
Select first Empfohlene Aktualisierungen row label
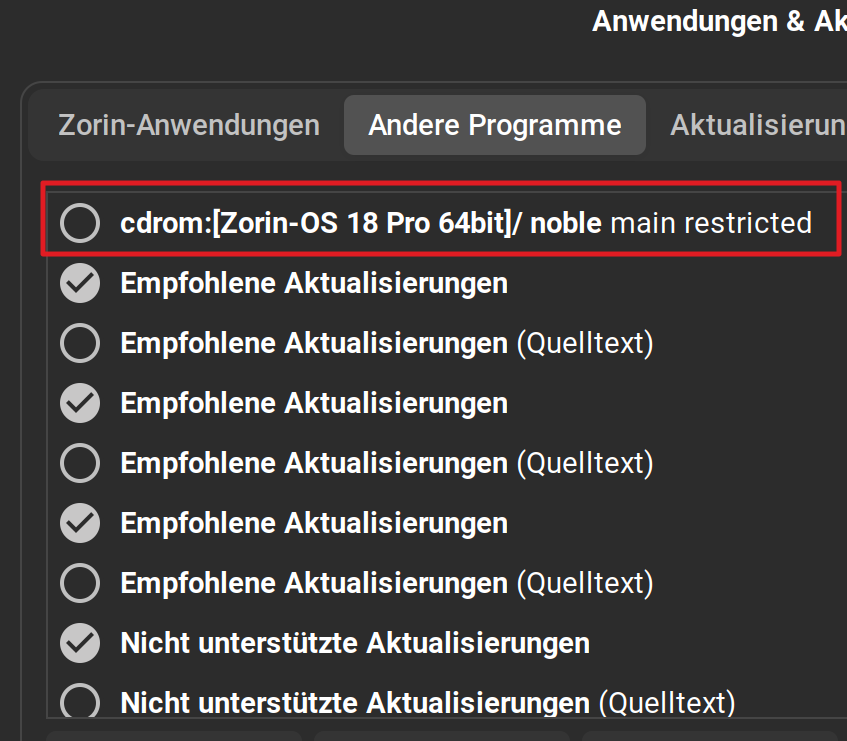click(314, 283)
